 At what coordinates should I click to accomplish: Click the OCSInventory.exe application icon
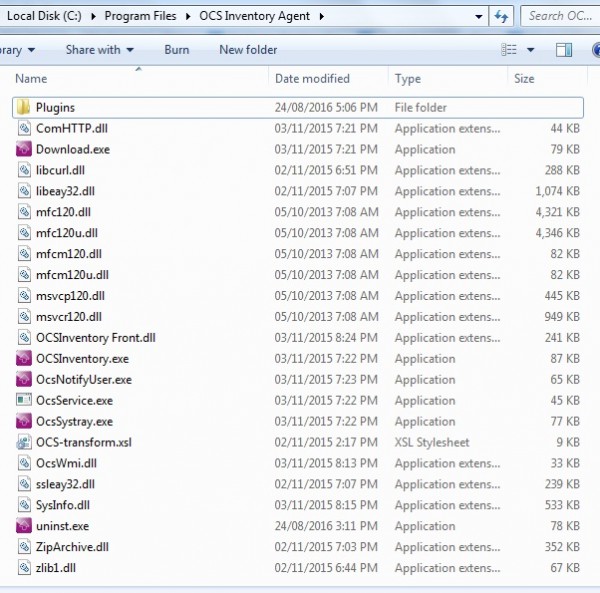pyautogui.click(x=24, y=358)
